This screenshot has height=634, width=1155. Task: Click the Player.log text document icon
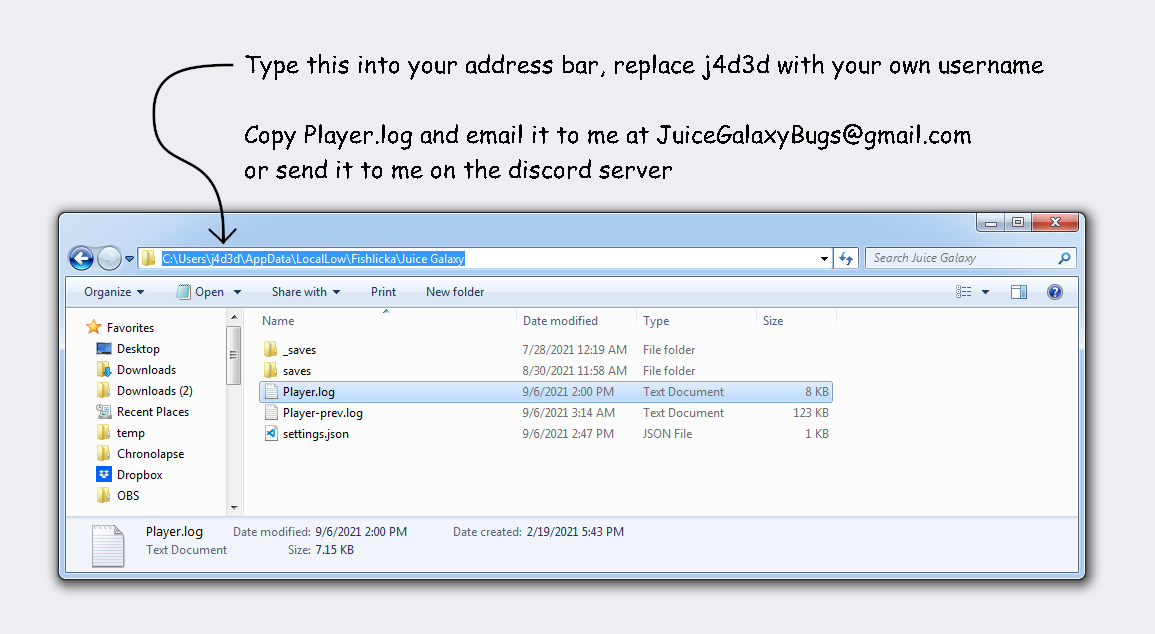pos(271,392)
